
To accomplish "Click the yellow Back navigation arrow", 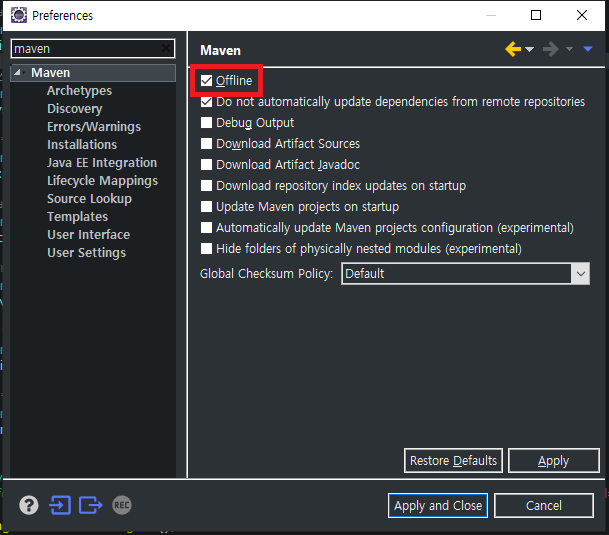I will [513, 49].
